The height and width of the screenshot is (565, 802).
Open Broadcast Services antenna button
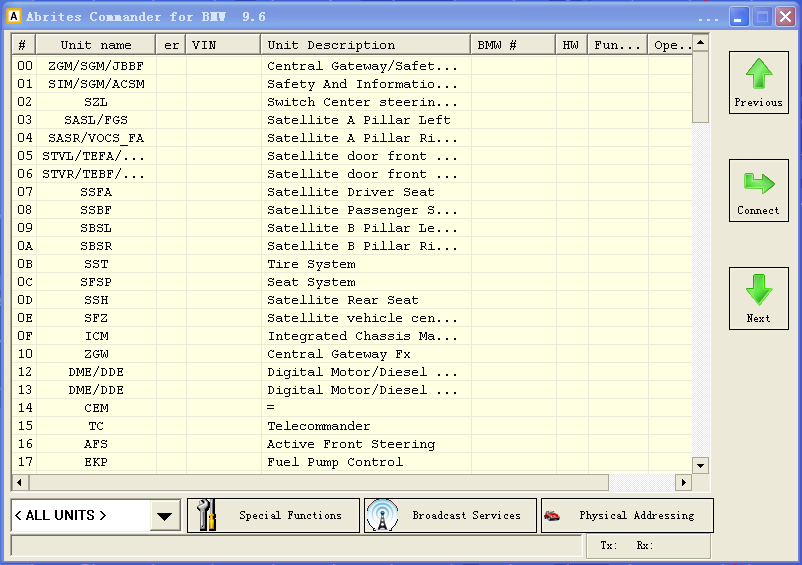[x=450, y=515]
